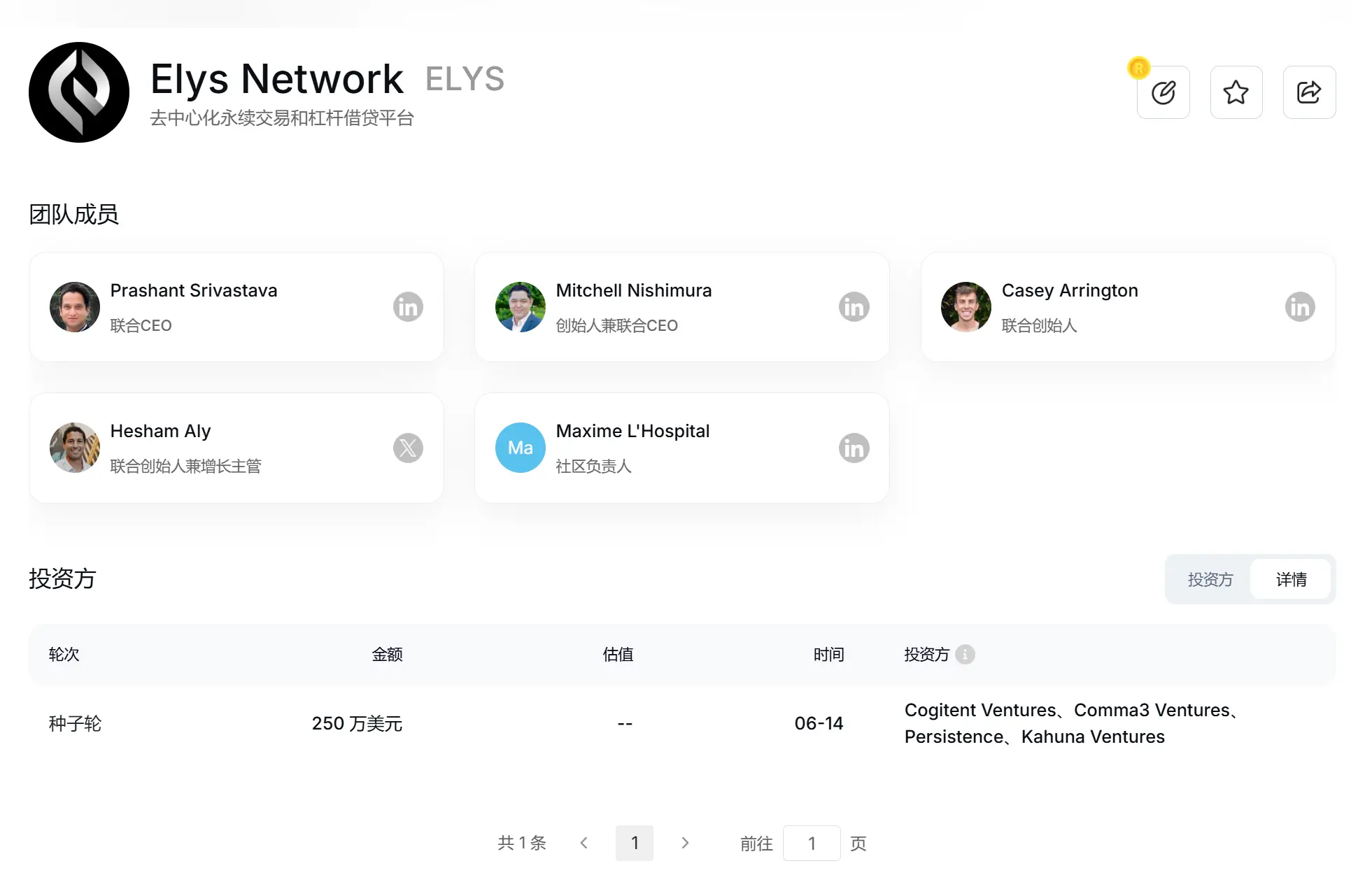Go to previous page arrow
This screenshot has height=896, width=1351.
coord(584,843)
